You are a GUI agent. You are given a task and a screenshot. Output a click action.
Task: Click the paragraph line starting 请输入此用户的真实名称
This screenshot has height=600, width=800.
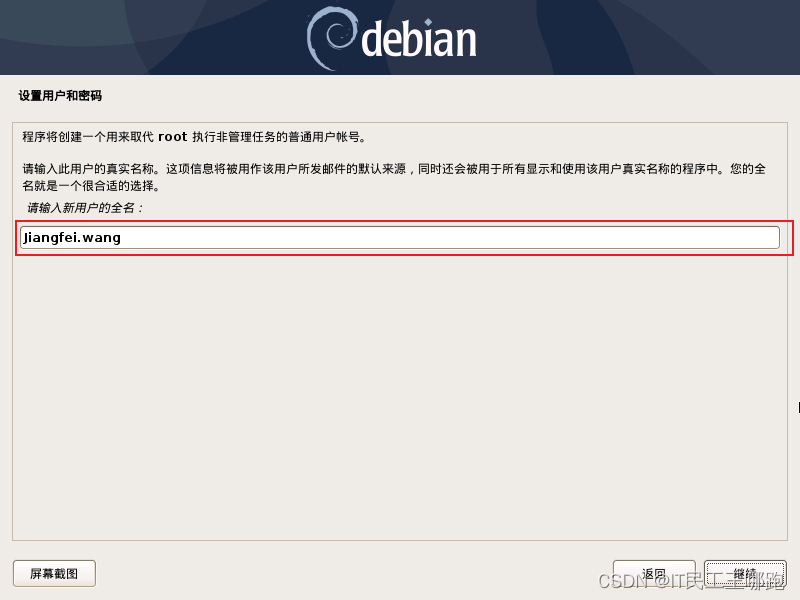point(393,169)
